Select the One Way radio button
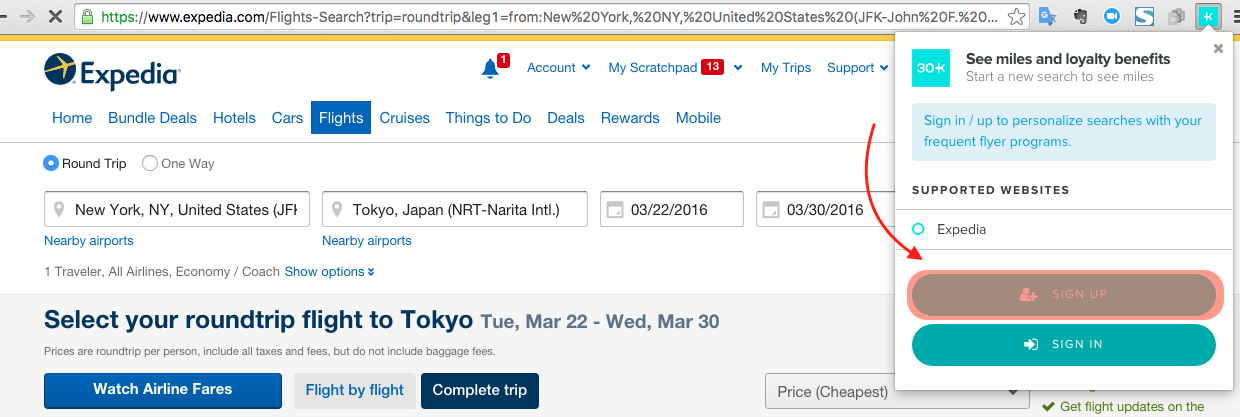Viewport: 1240px width, 417px height. tap(150, 163)
